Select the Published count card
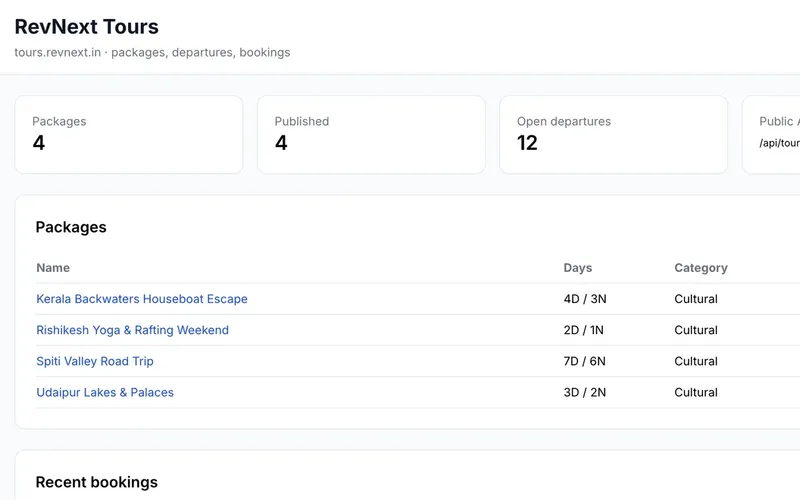 tap(371, 135)
